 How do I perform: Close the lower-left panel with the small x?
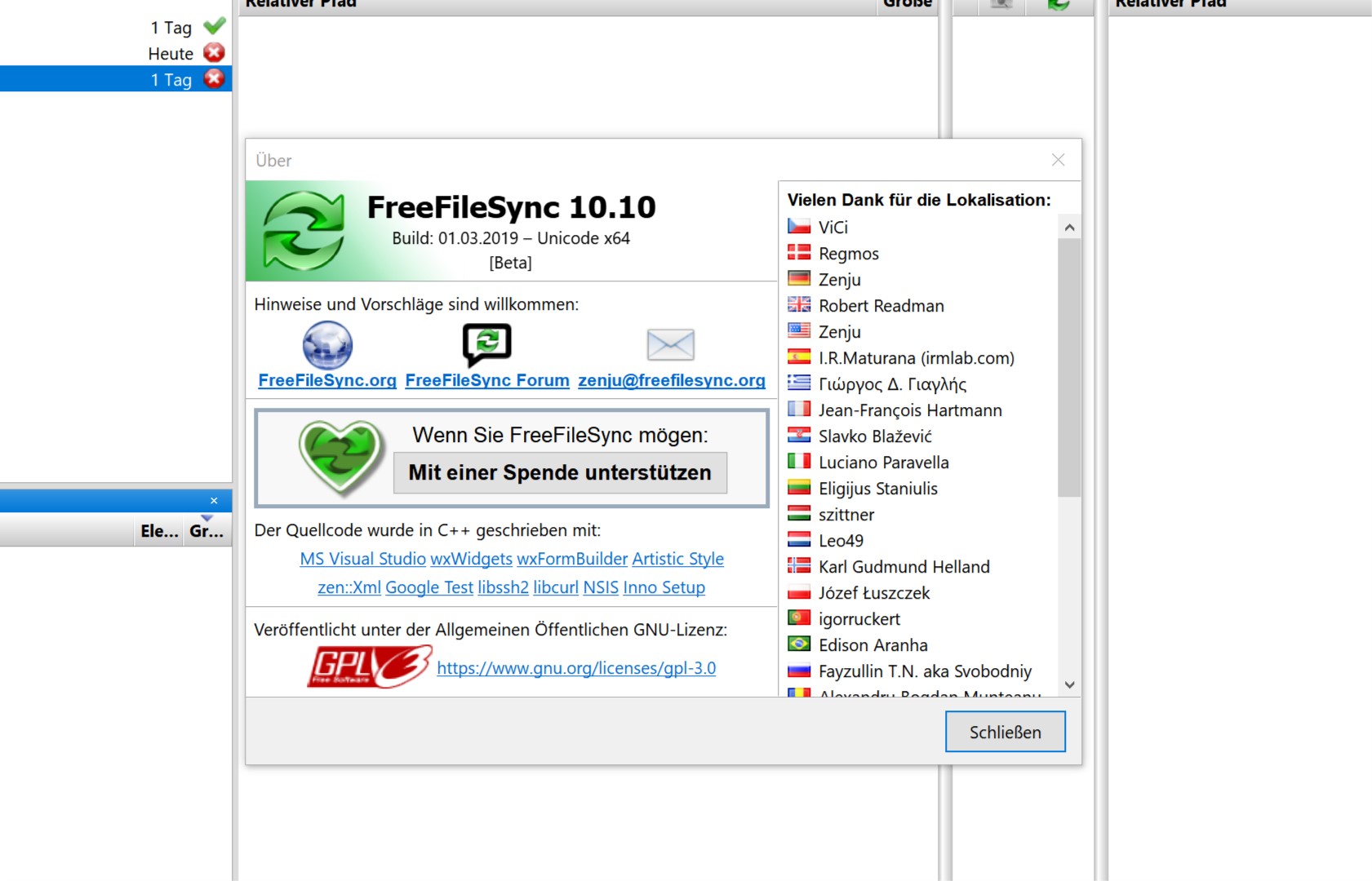pos(214,501)
